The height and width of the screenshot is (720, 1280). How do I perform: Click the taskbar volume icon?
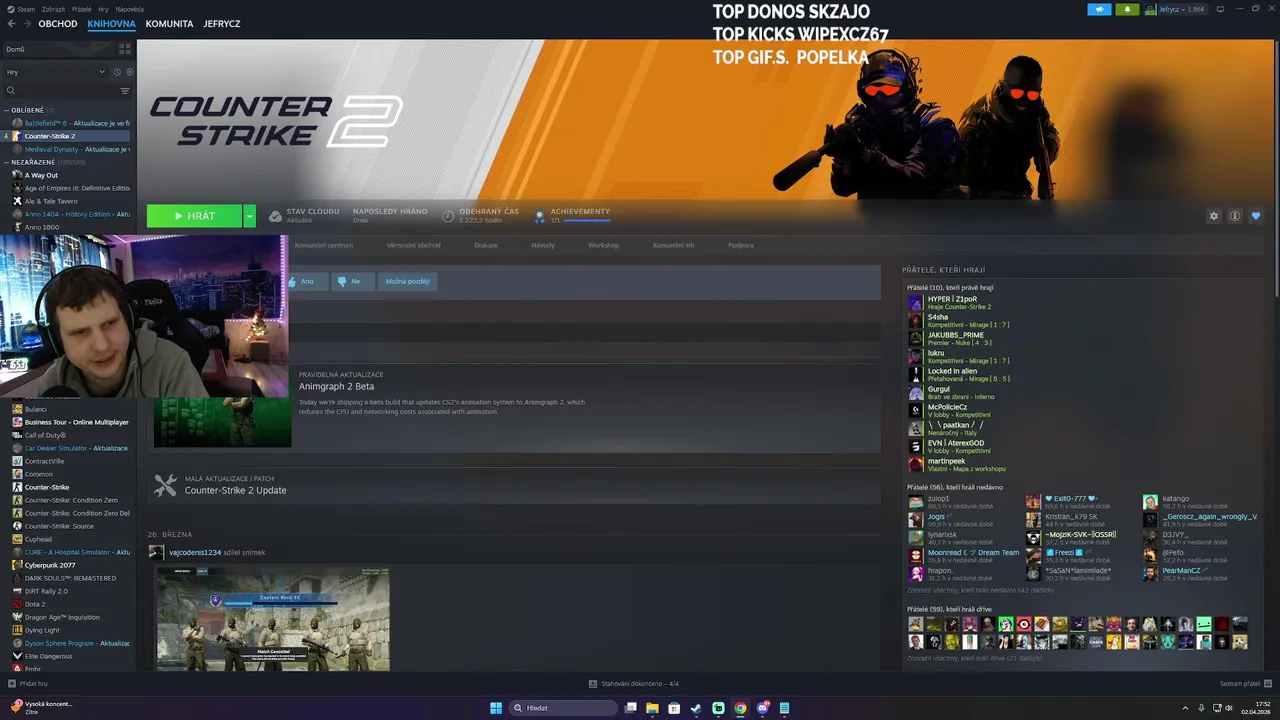(x=1229, y=708)
